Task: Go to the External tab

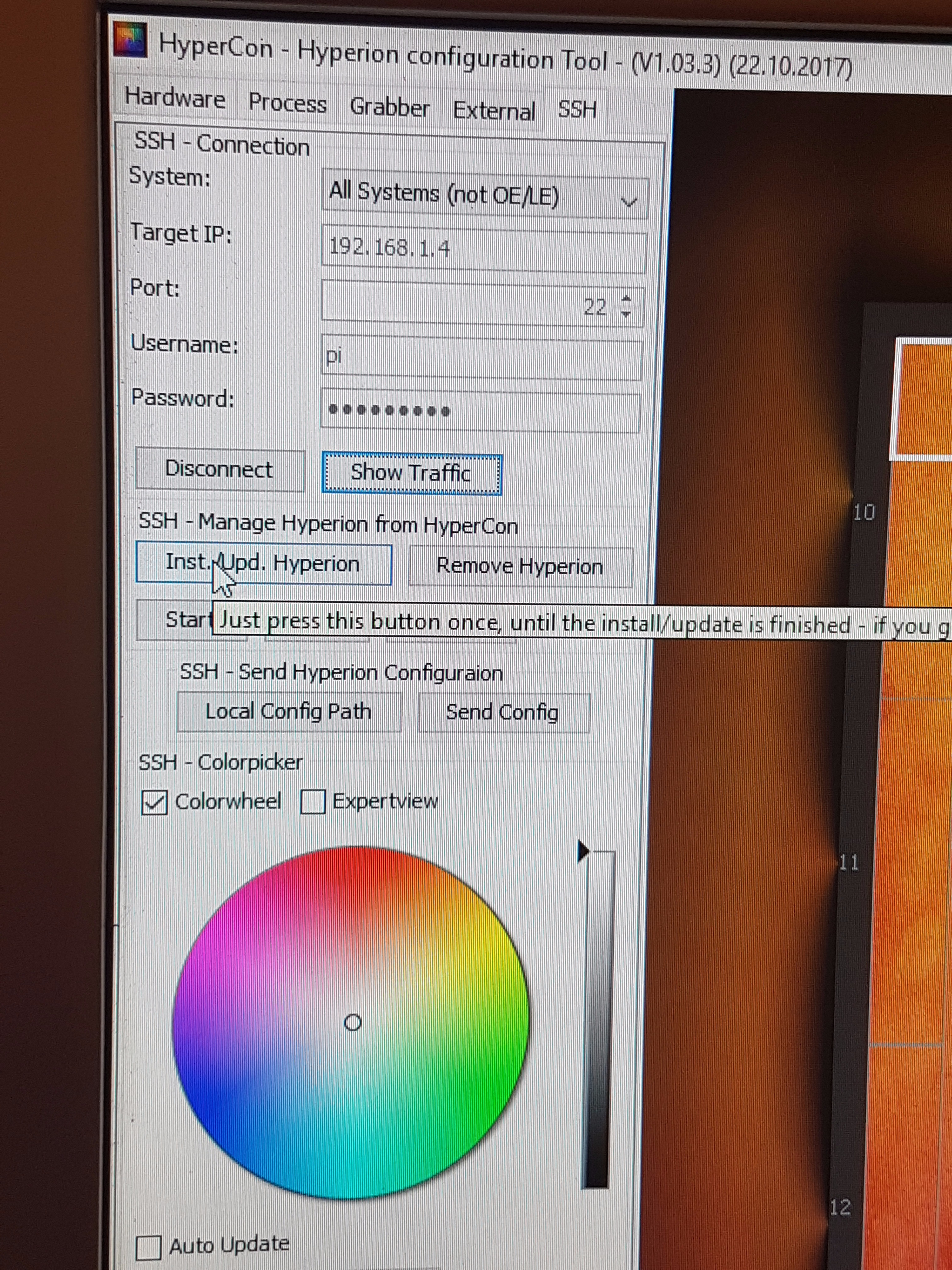Action: coord(494,110)
